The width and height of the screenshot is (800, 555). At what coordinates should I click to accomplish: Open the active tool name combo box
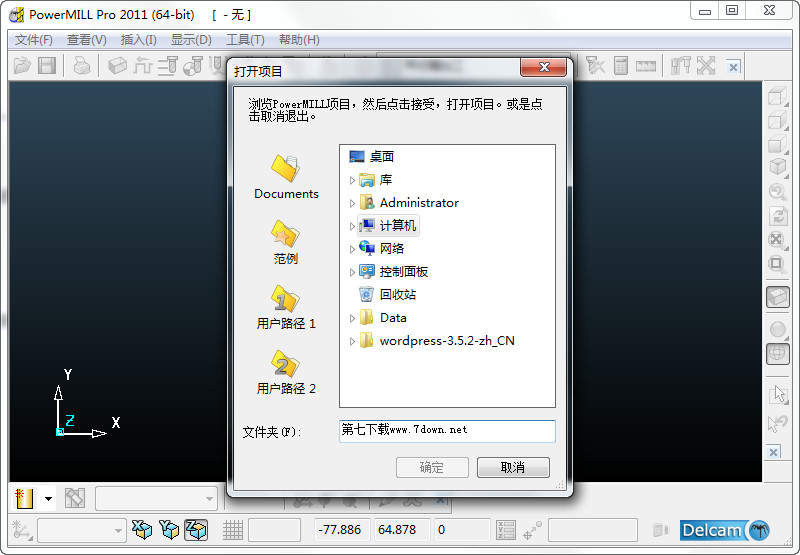[156, 498]
